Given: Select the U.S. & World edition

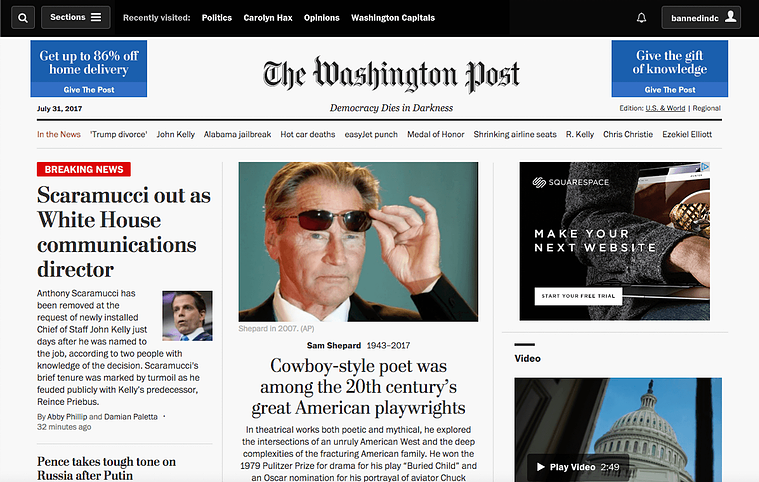Looking at the screenshot, I should [x=665, y=108].
